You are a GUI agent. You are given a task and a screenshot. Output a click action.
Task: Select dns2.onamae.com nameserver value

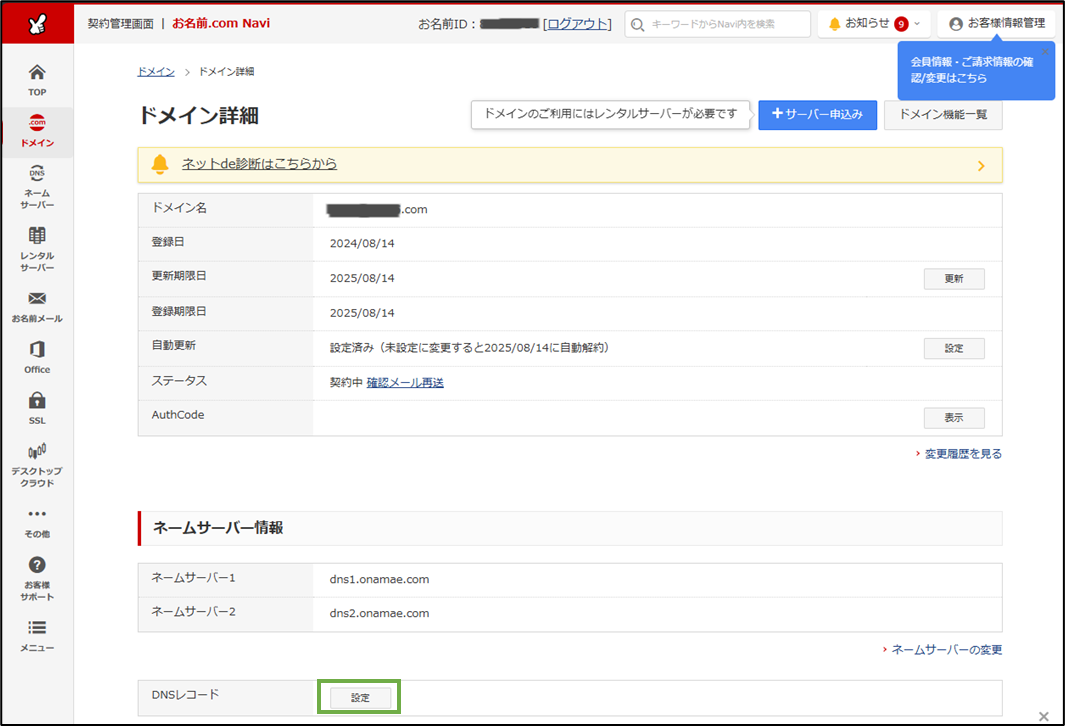[x=380, y=613]
